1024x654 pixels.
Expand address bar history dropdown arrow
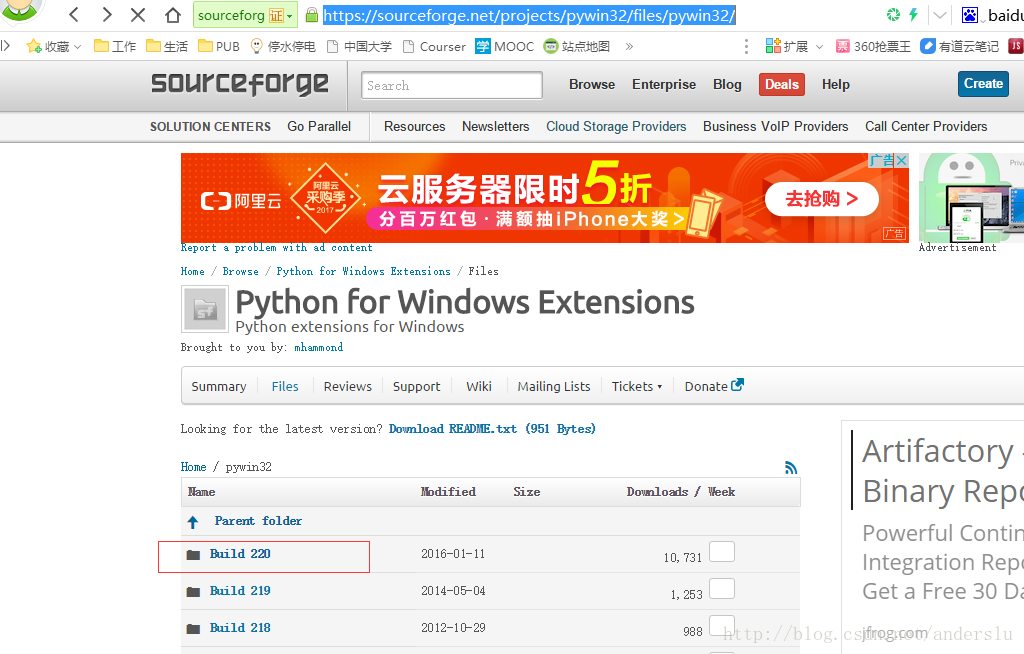pos(939,15)
